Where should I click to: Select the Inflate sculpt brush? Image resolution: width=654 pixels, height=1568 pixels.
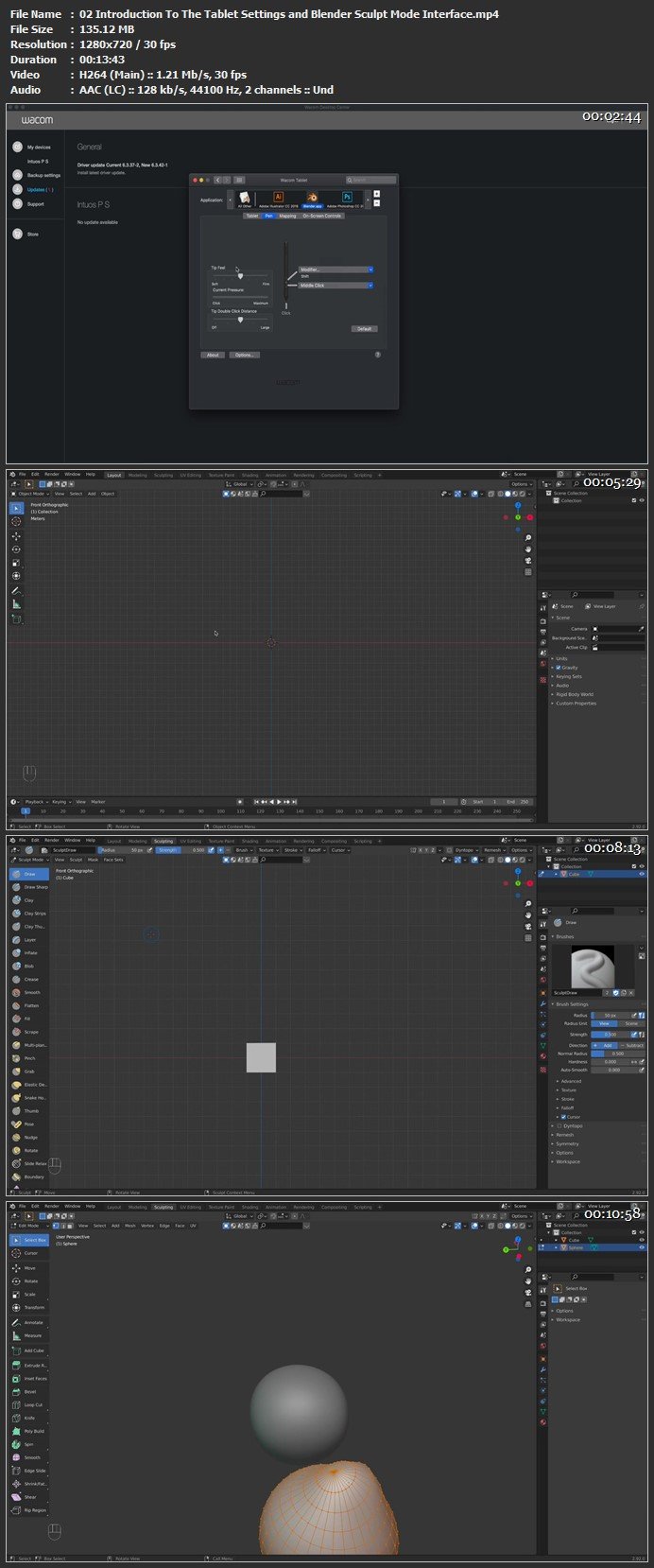click(29, 953)
